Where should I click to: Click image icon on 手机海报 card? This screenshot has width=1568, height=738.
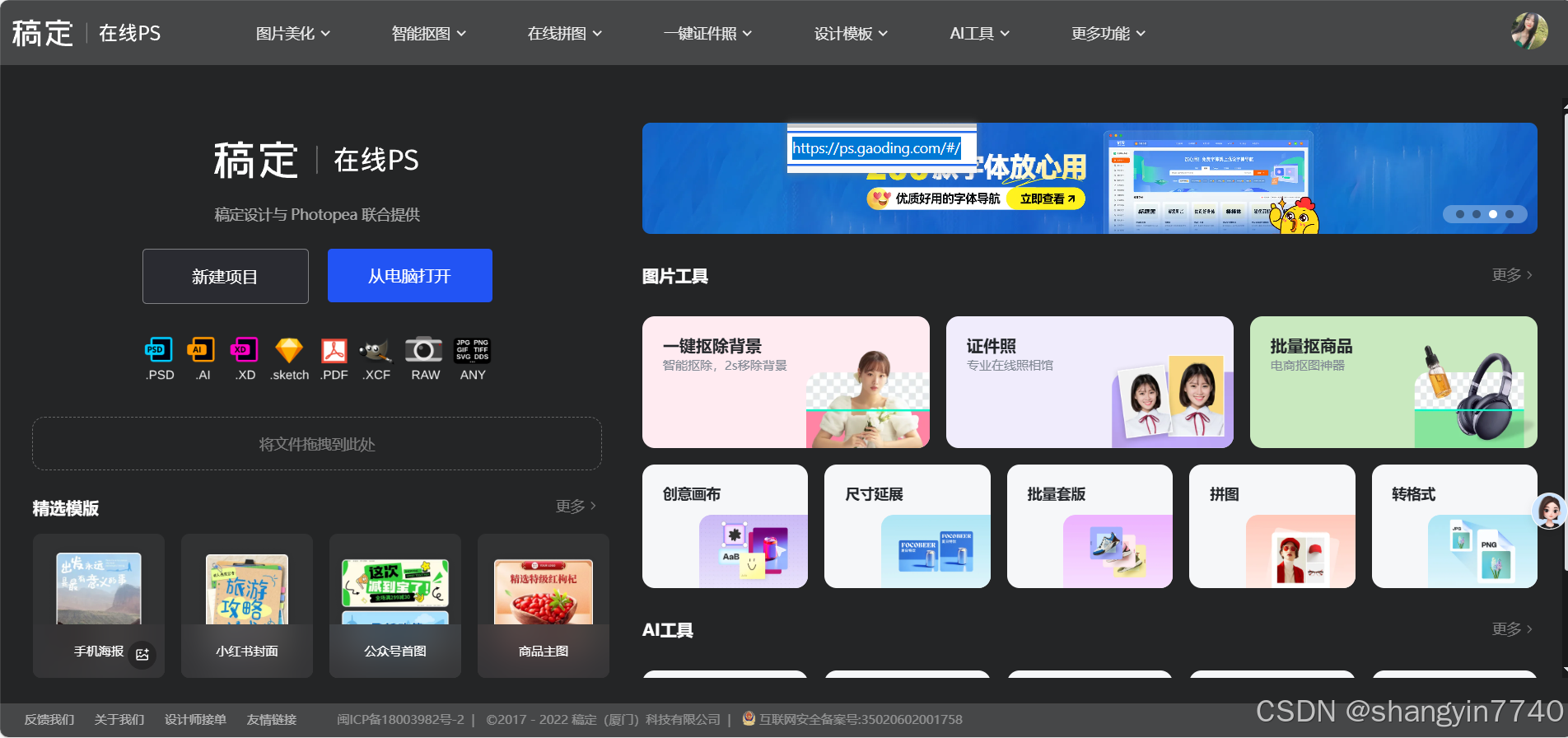(142, 654)
